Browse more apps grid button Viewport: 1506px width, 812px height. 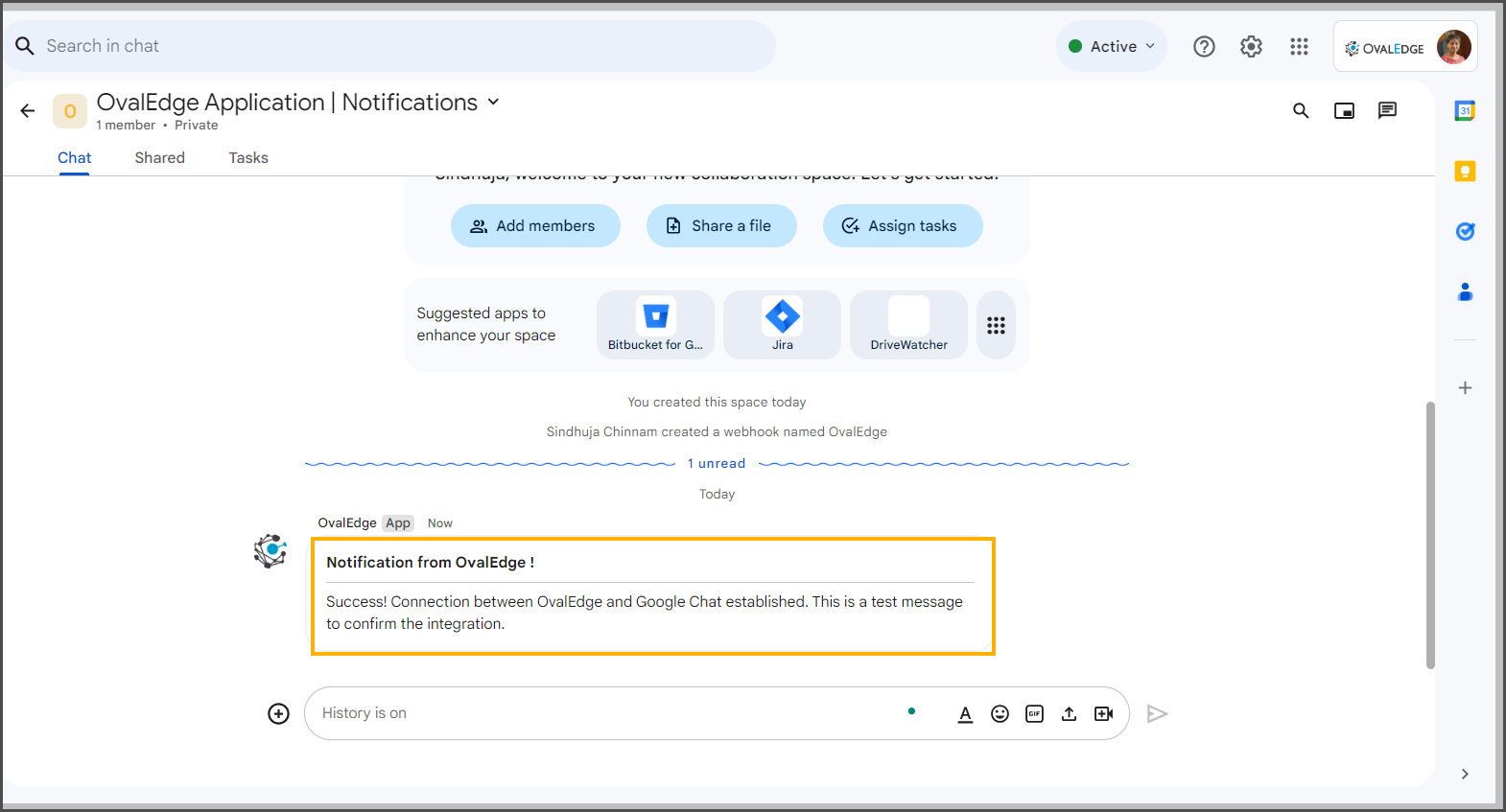(x=996, y=325)
